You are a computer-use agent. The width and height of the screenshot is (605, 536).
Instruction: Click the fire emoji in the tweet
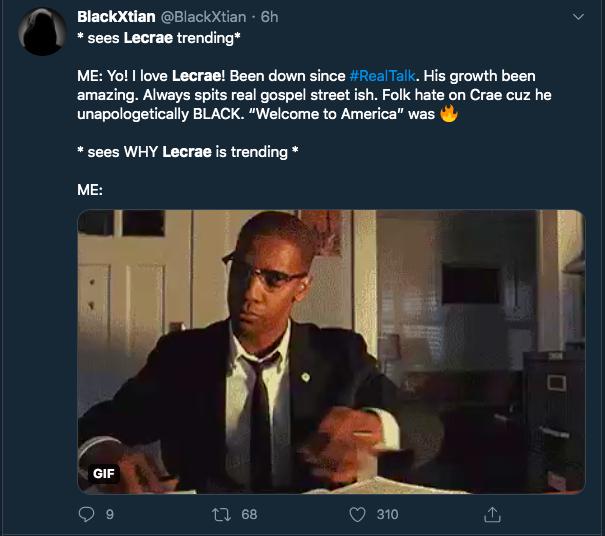pyautogui.click(x=448, y=114)
